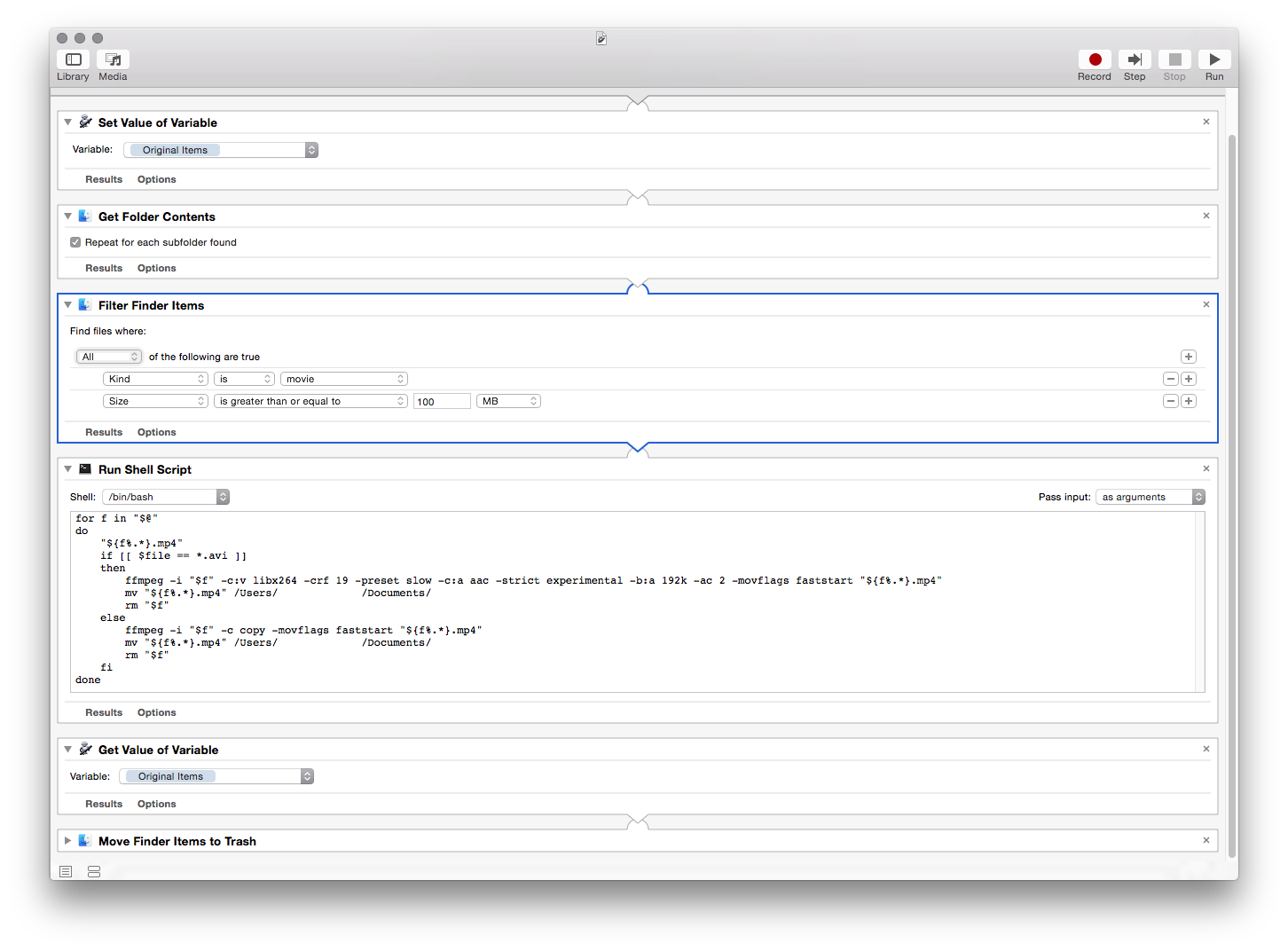Toggle the Library sidebar panel
This screenshot has width=1288, height=951.
click(x=74, y=59)
